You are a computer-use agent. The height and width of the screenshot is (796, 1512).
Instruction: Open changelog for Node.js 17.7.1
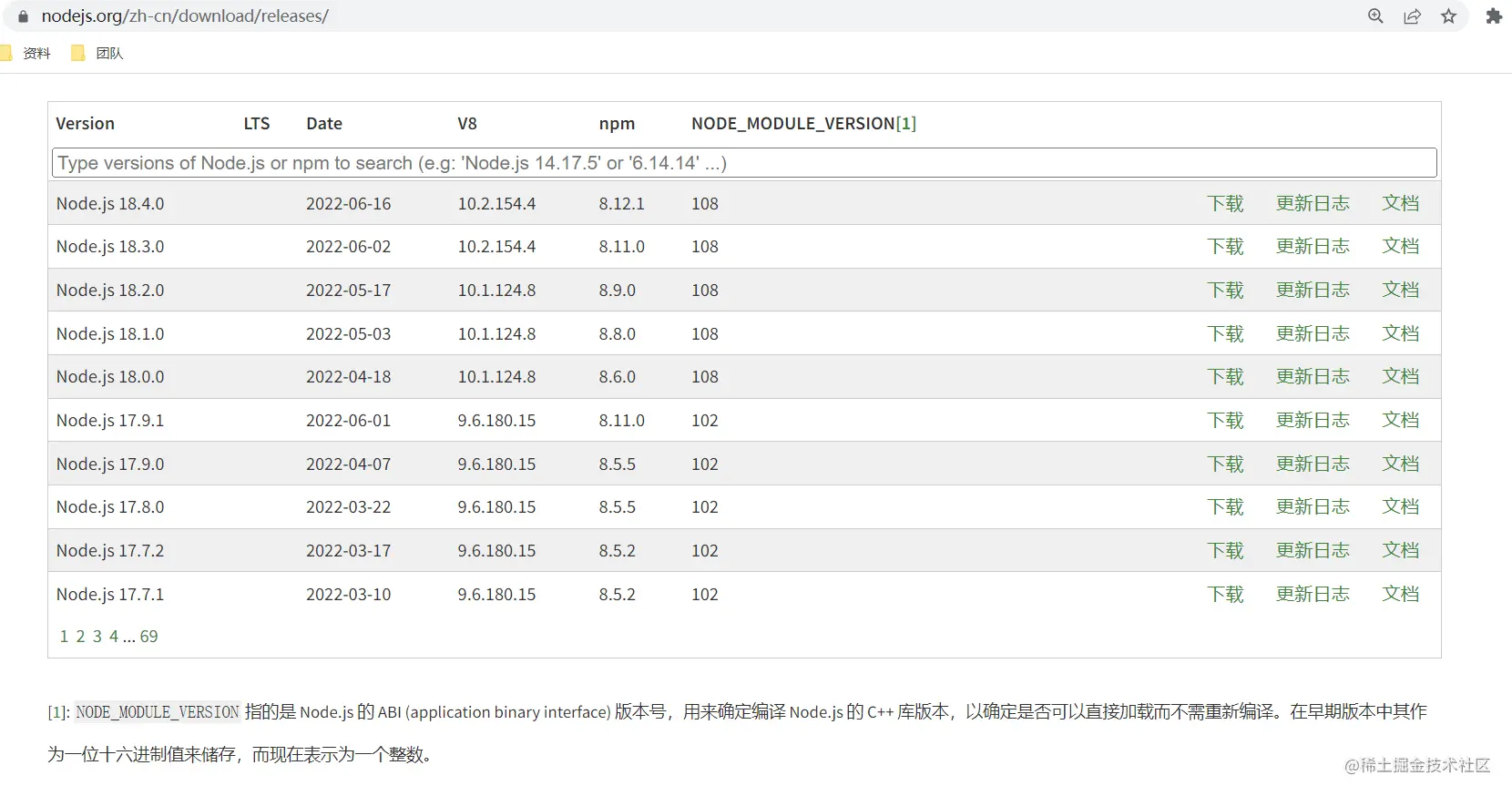click(x=1313, y=595)
